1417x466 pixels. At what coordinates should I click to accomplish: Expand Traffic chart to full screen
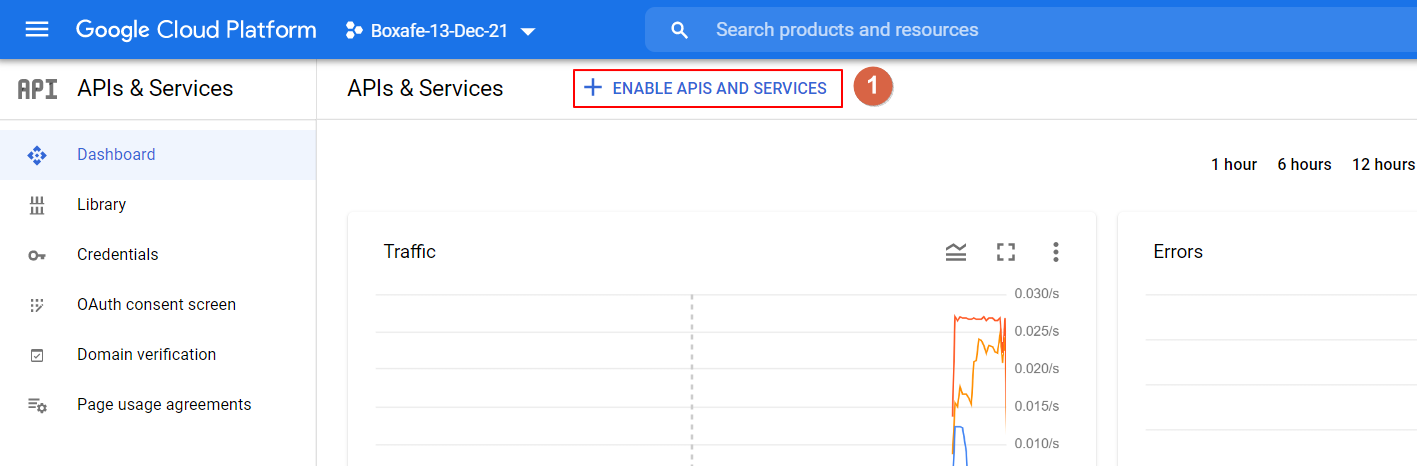pos(1006,252)
